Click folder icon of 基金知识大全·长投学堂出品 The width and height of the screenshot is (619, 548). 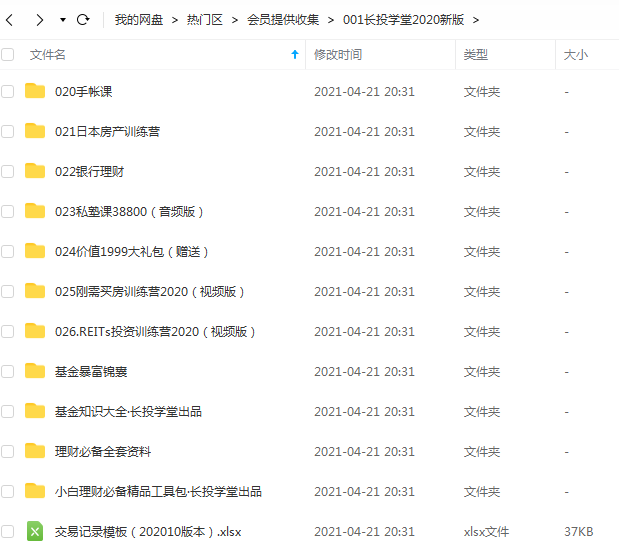pyautogui.click(x=35, y=411)
